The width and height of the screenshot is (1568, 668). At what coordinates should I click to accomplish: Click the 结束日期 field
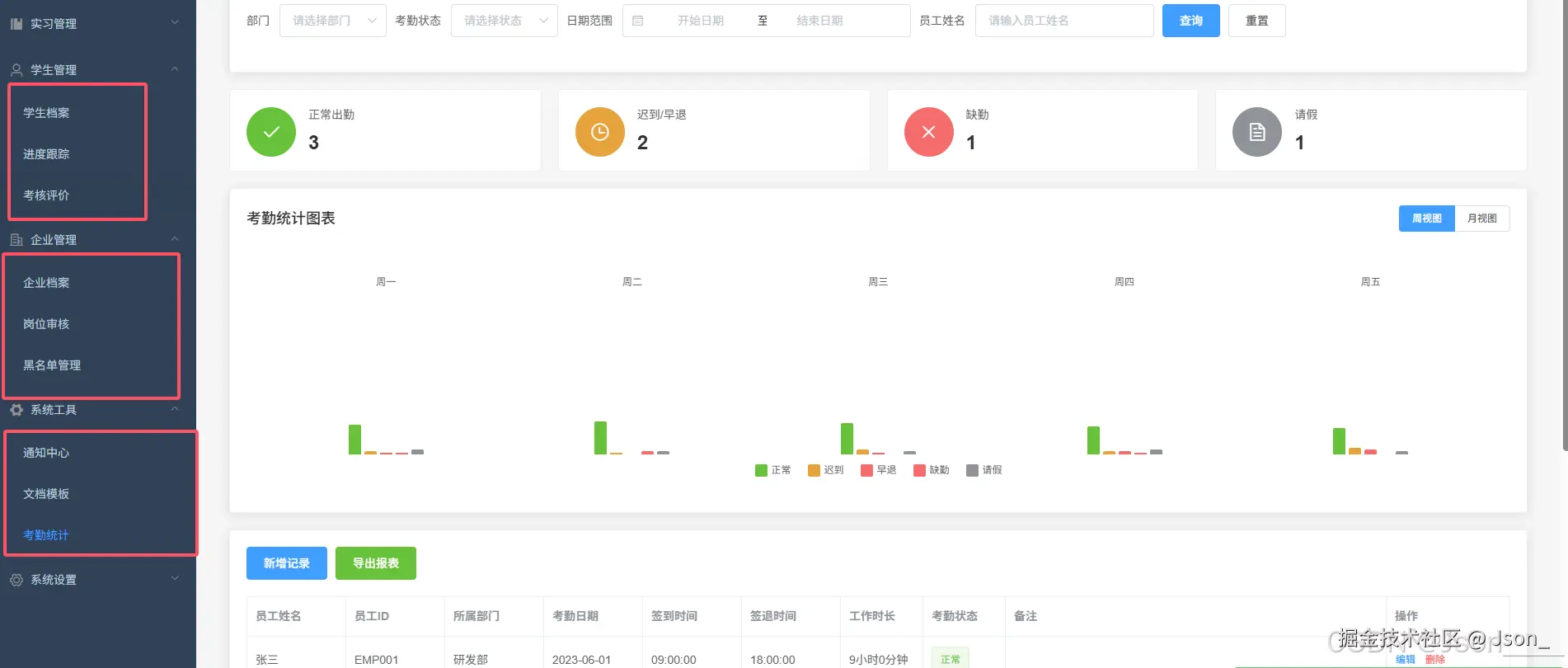(x=819, y=21)
